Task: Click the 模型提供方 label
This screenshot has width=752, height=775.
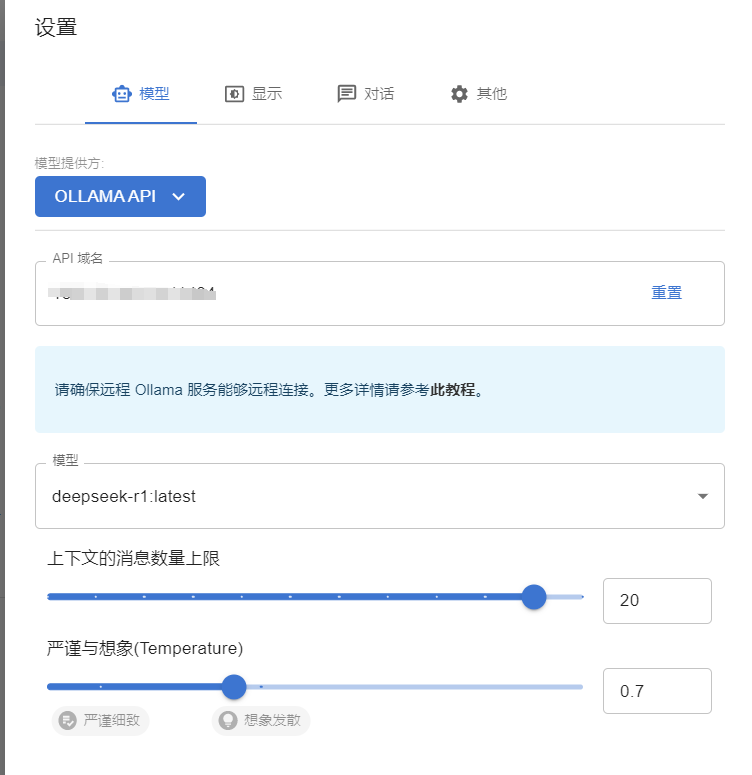Action: click(69, 163)
